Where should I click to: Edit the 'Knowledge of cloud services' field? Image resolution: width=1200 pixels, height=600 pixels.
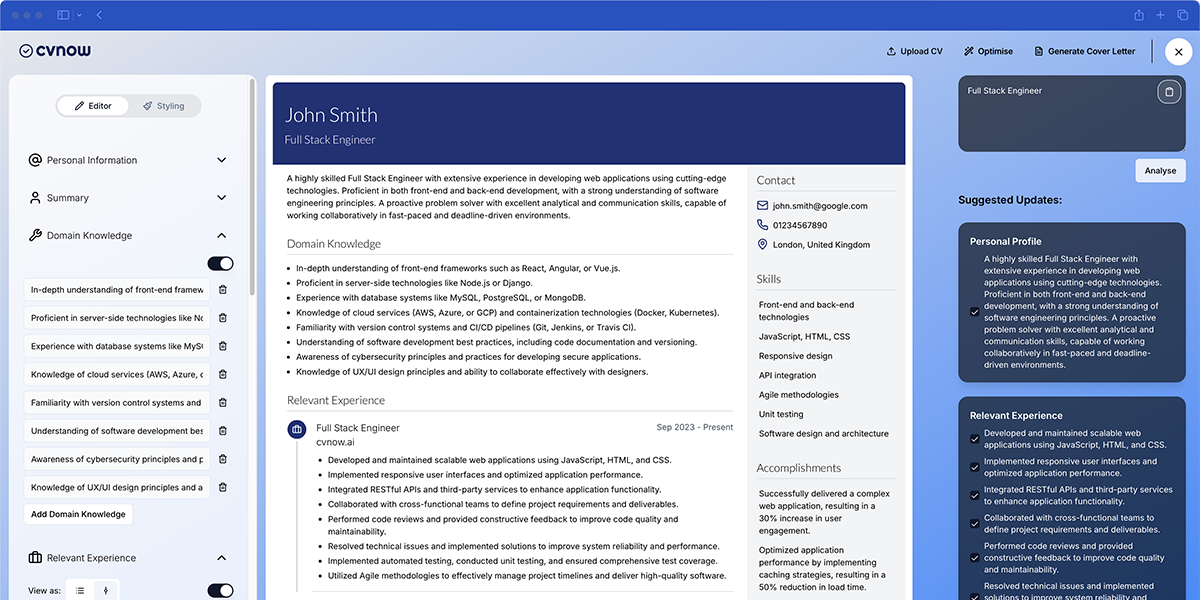tap(117, 375)
